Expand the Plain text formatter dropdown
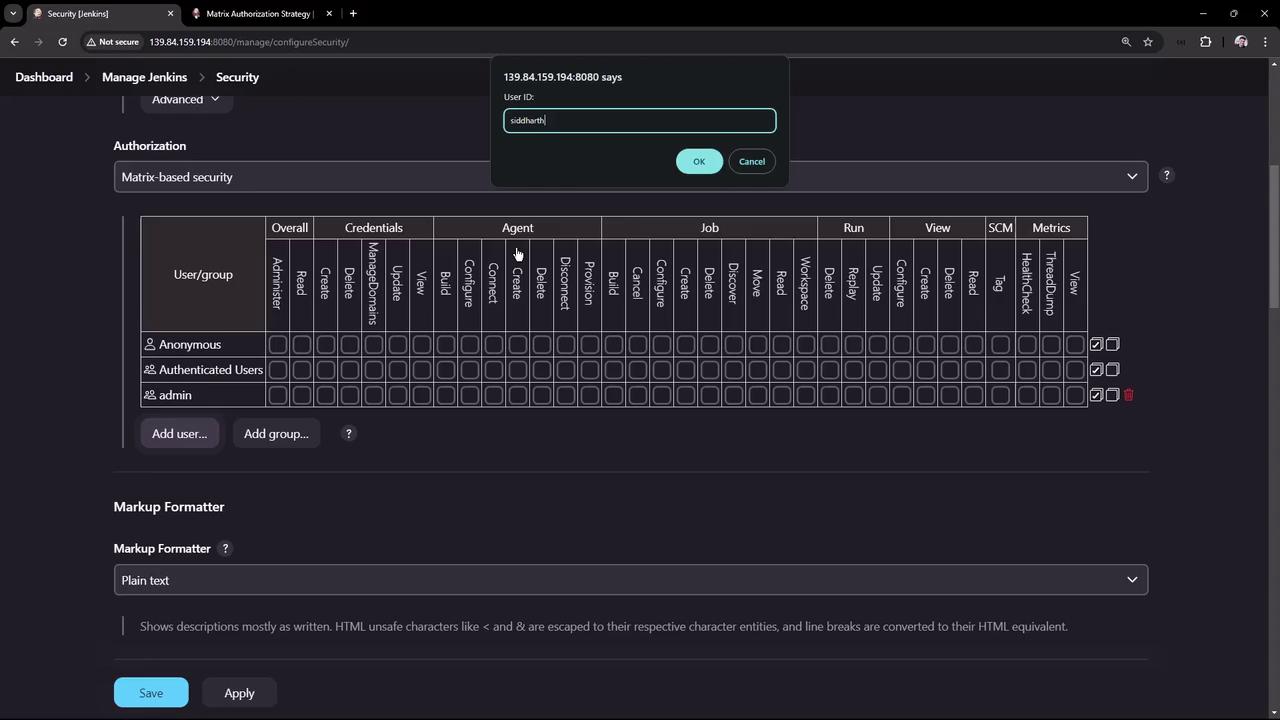The height and width of the screenshot is (720, 1280). 630,580
